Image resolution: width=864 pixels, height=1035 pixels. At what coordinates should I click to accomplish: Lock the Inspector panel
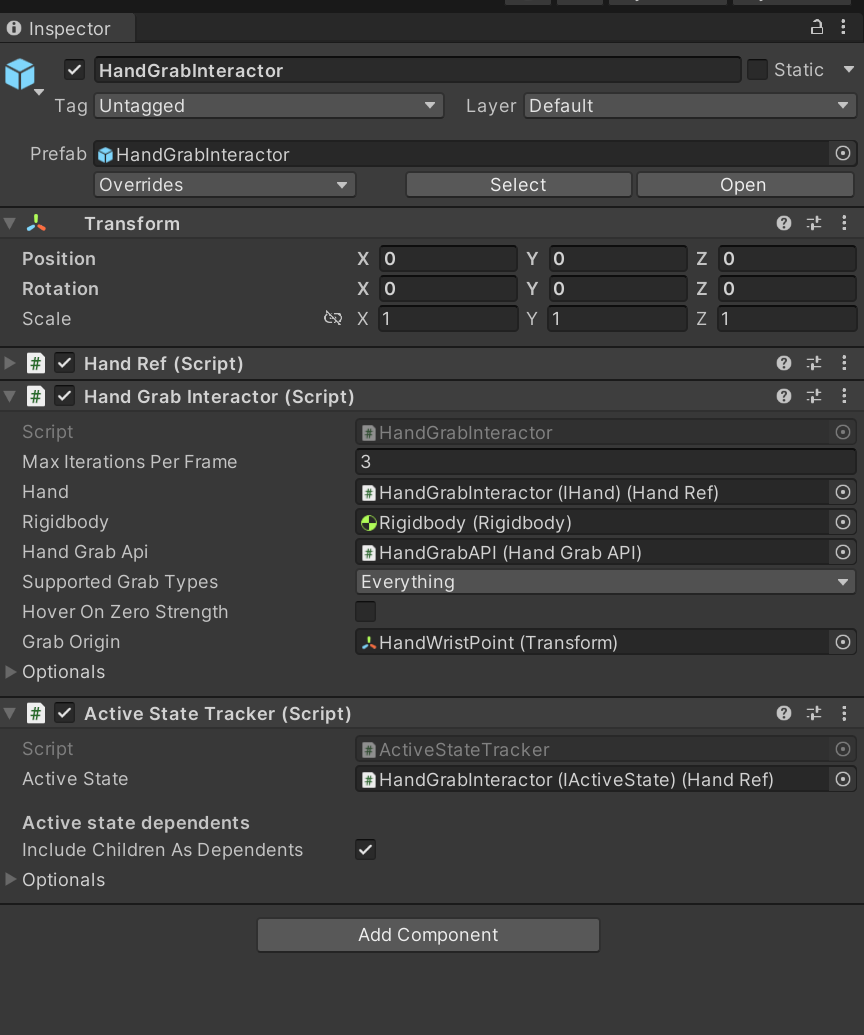[816, 27]
